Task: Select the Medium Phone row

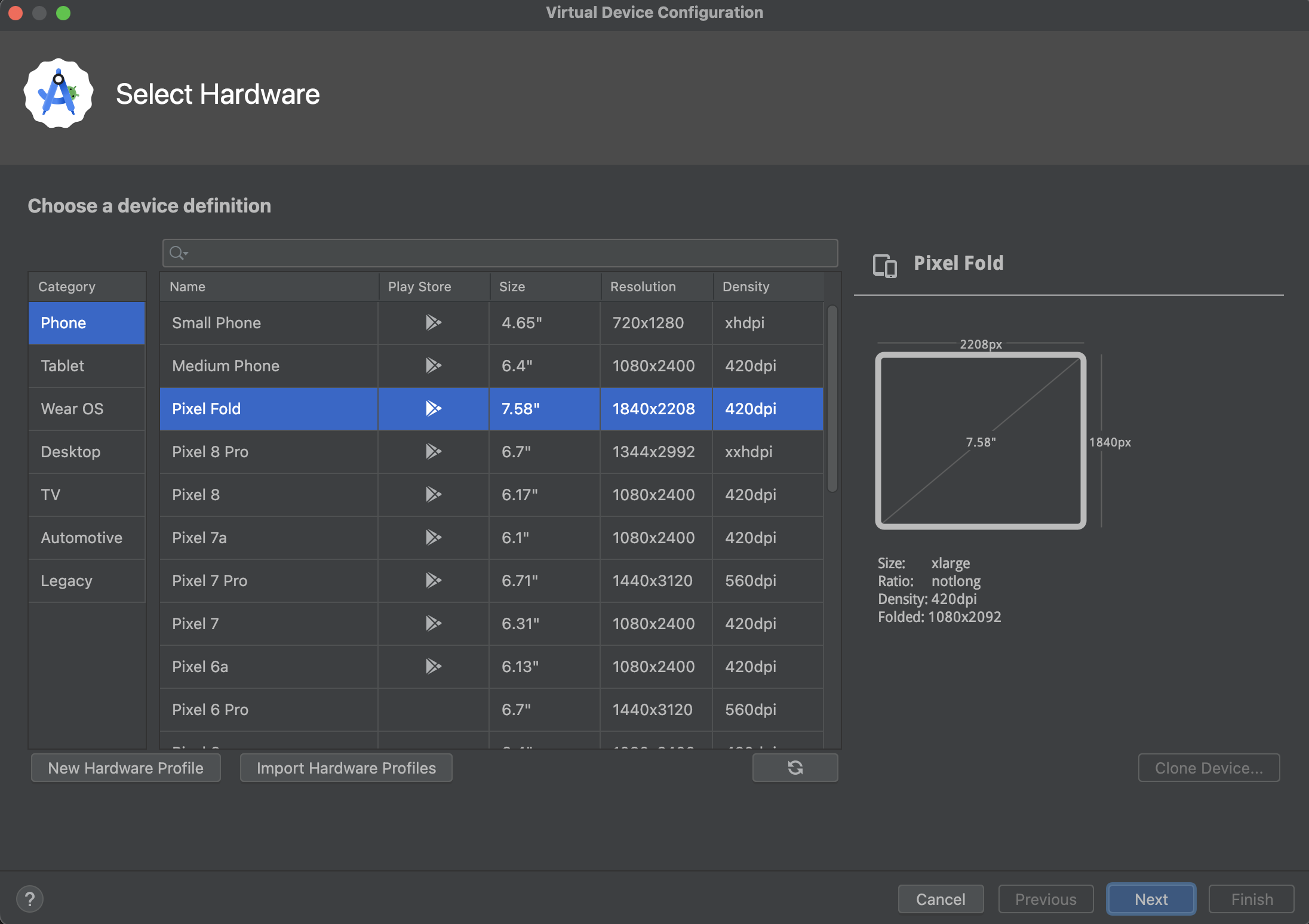Action: 493,365
